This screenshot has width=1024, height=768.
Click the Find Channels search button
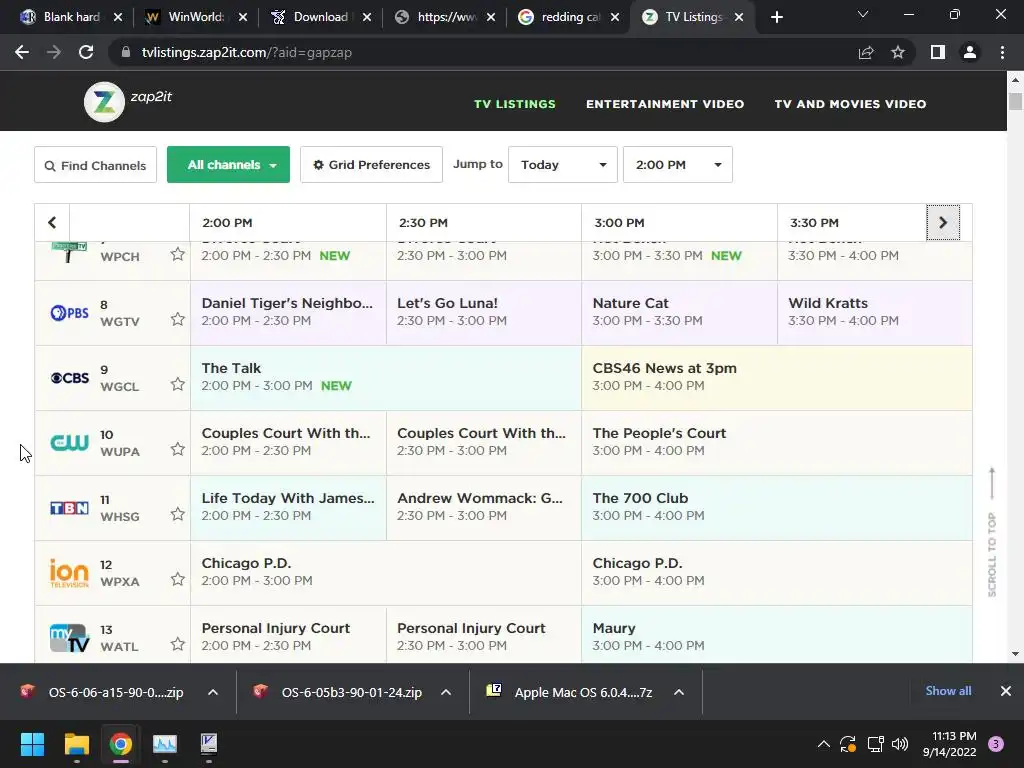95,165
